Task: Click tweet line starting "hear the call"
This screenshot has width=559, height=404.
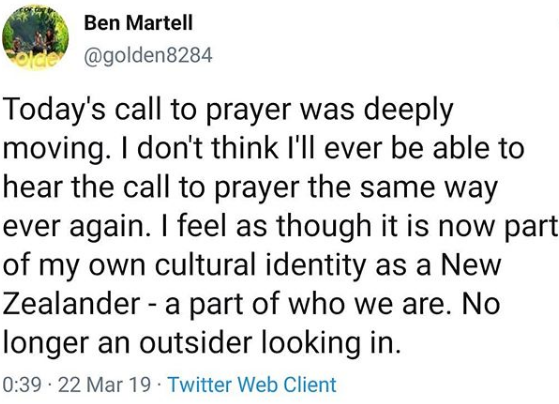Action: click(x=250, y=188)
